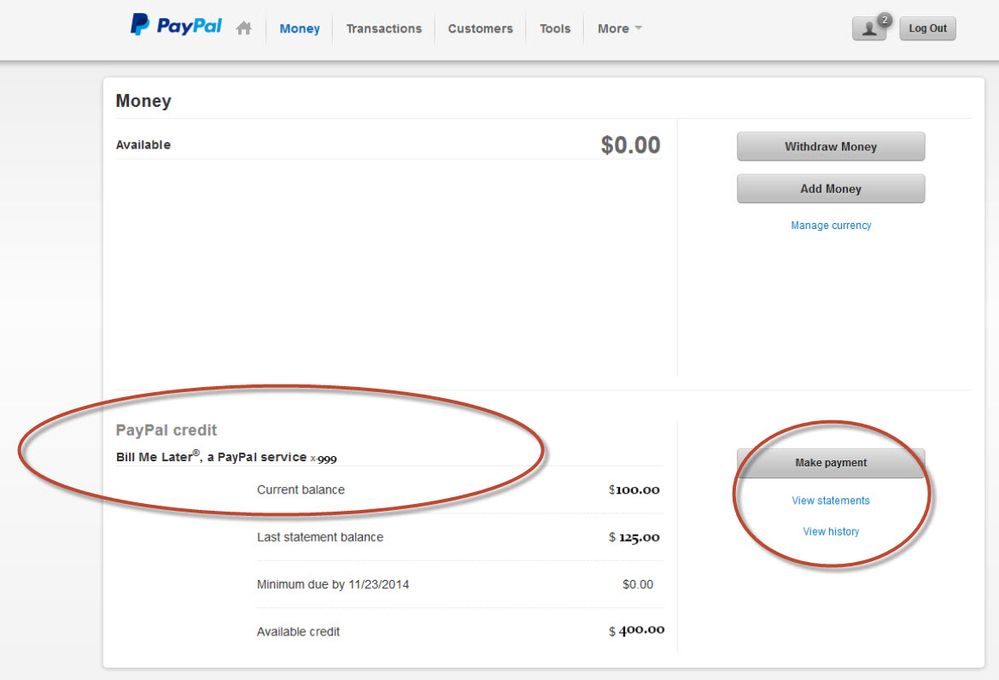Open the View history link
This screenshot has height=680, width=999.
pos(831,532)
